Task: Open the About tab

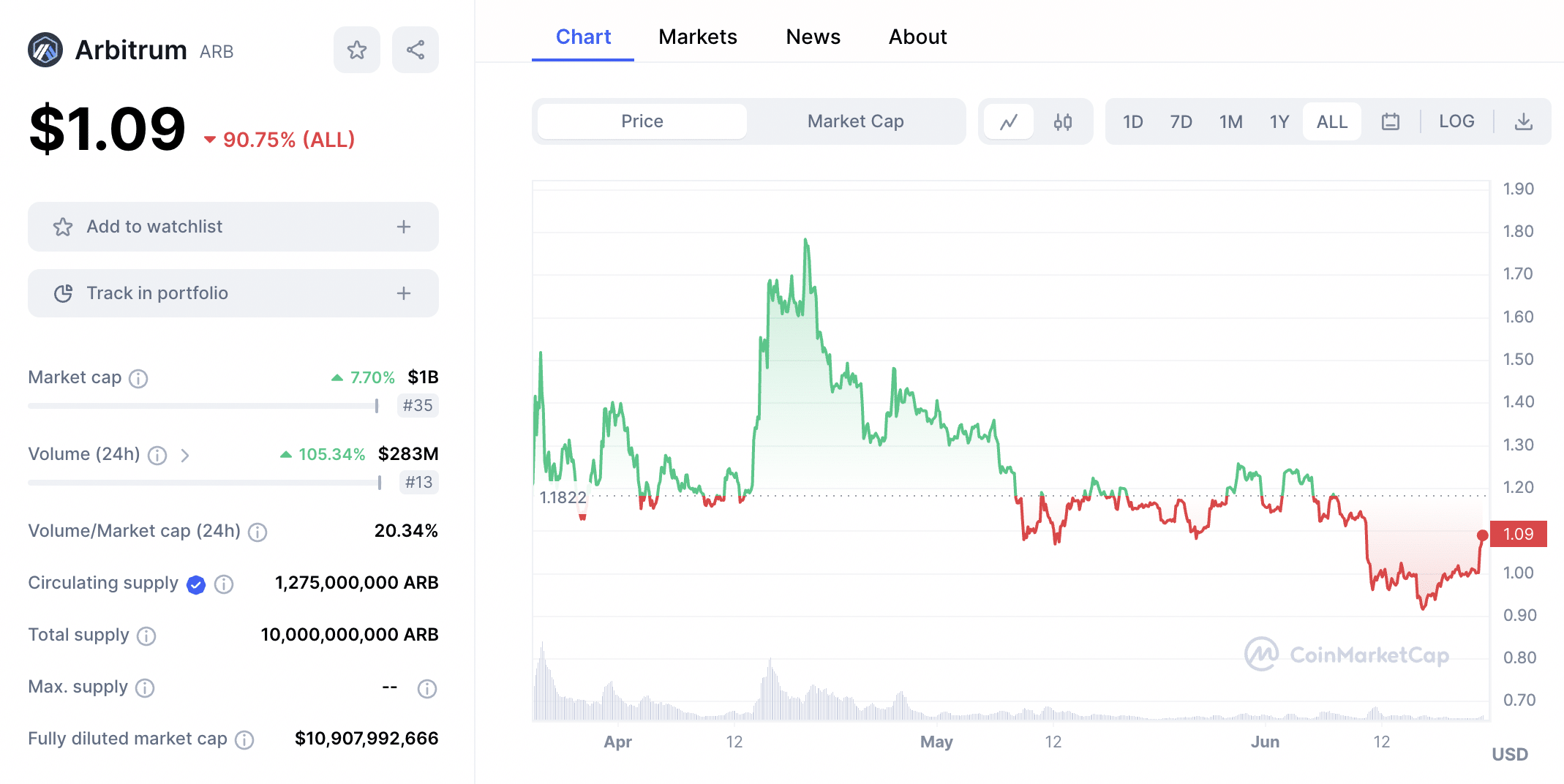Action: coord(917,37)
